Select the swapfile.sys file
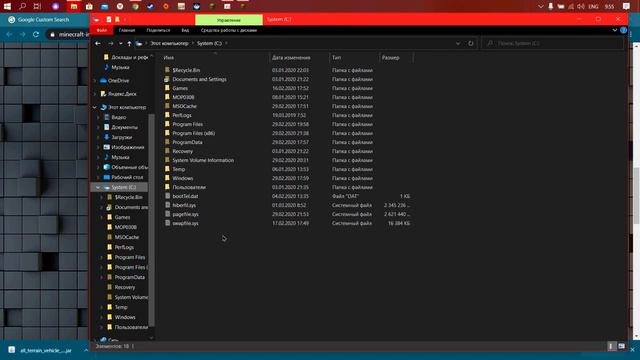The image size is (640, 360). [x=185, y=223]
